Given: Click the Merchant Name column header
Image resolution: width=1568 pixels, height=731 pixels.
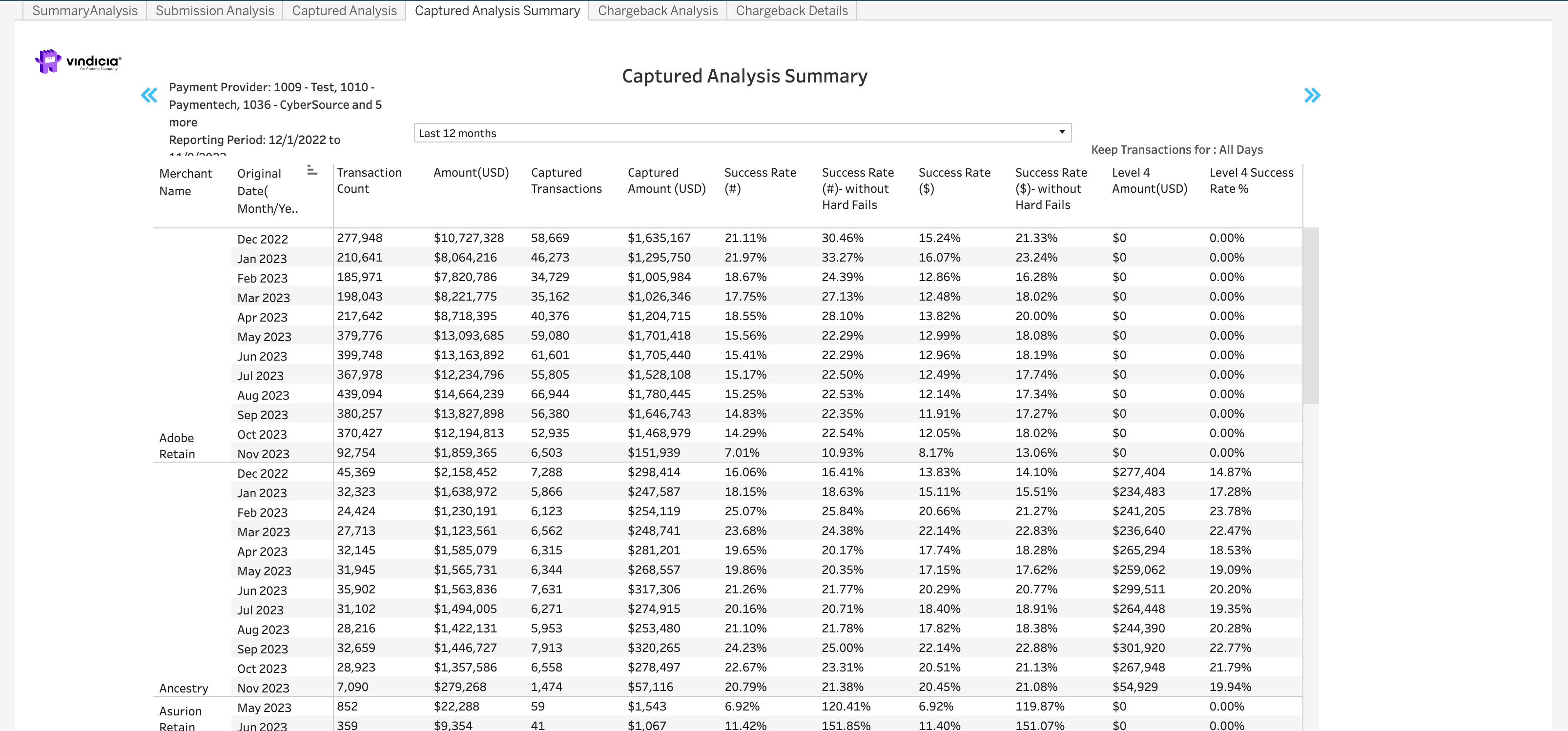Looking at the screenshot, I should pyautogui.click(x=186, y=182).
